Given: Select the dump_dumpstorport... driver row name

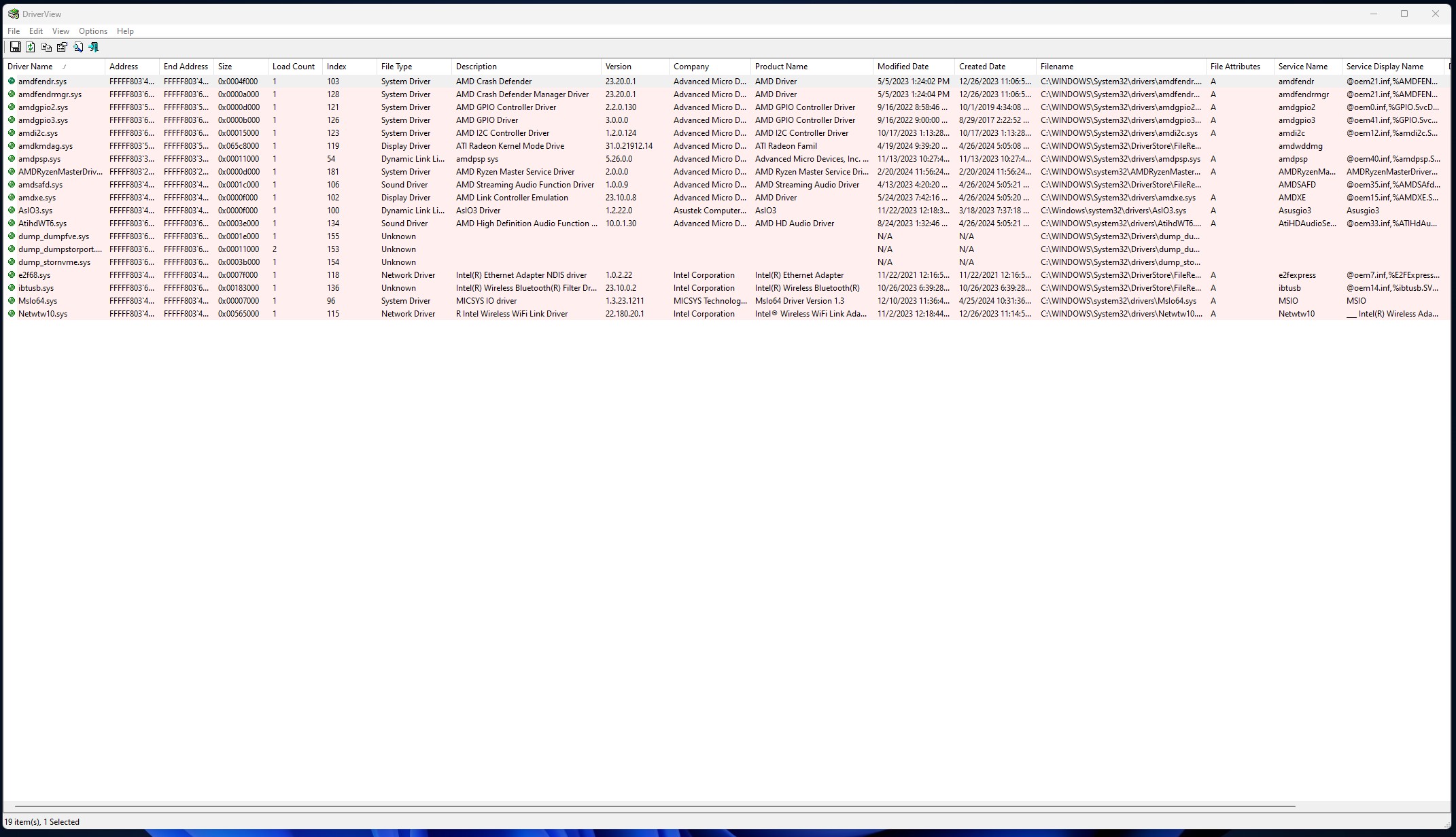Looking at the screenshot, I should tap(60, 249).
